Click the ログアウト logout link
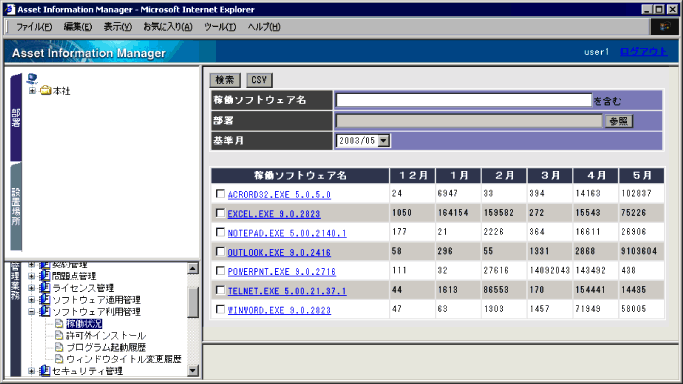 pyautogui.click(x=643, y=52)
